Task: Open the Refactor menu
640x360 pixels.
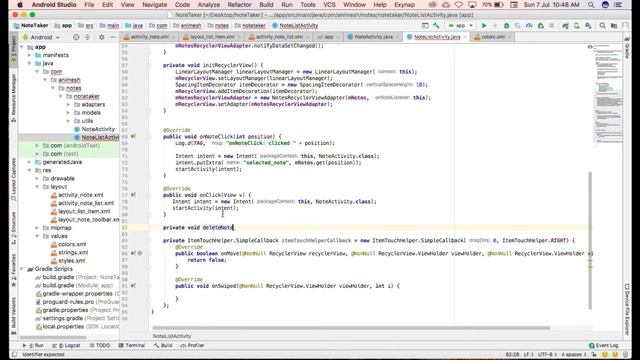Action: (239, 5)
